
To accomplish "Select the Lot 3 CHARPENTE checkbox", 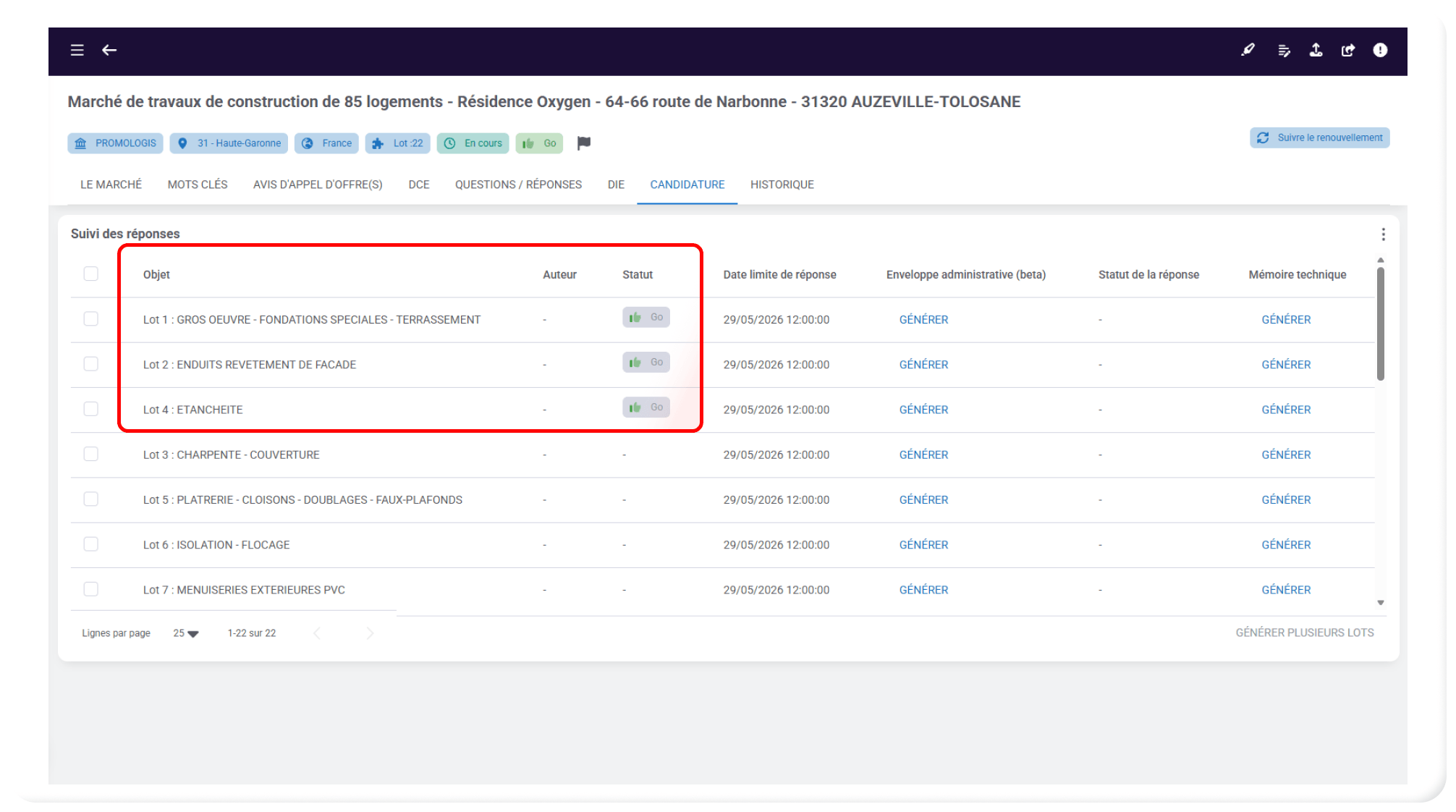I will pos(91,454).
